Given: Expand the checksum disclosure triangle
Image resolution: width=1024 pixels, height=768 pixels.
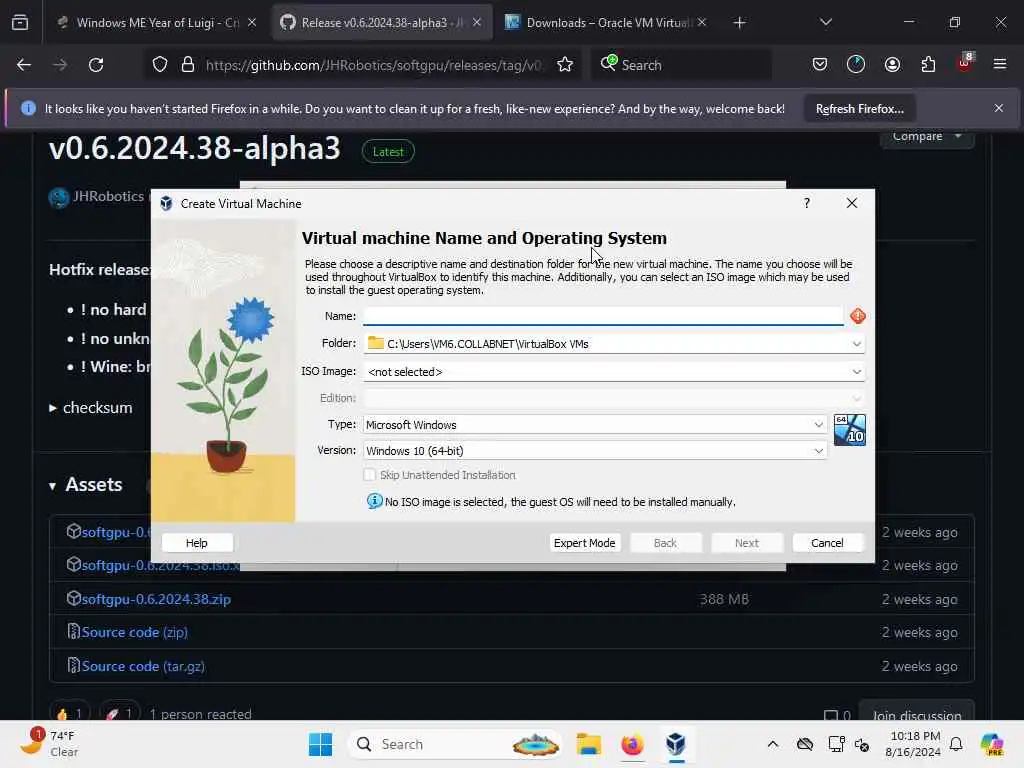Looking at the screenshot, I should pyautogui.click(x=53, y=408).
